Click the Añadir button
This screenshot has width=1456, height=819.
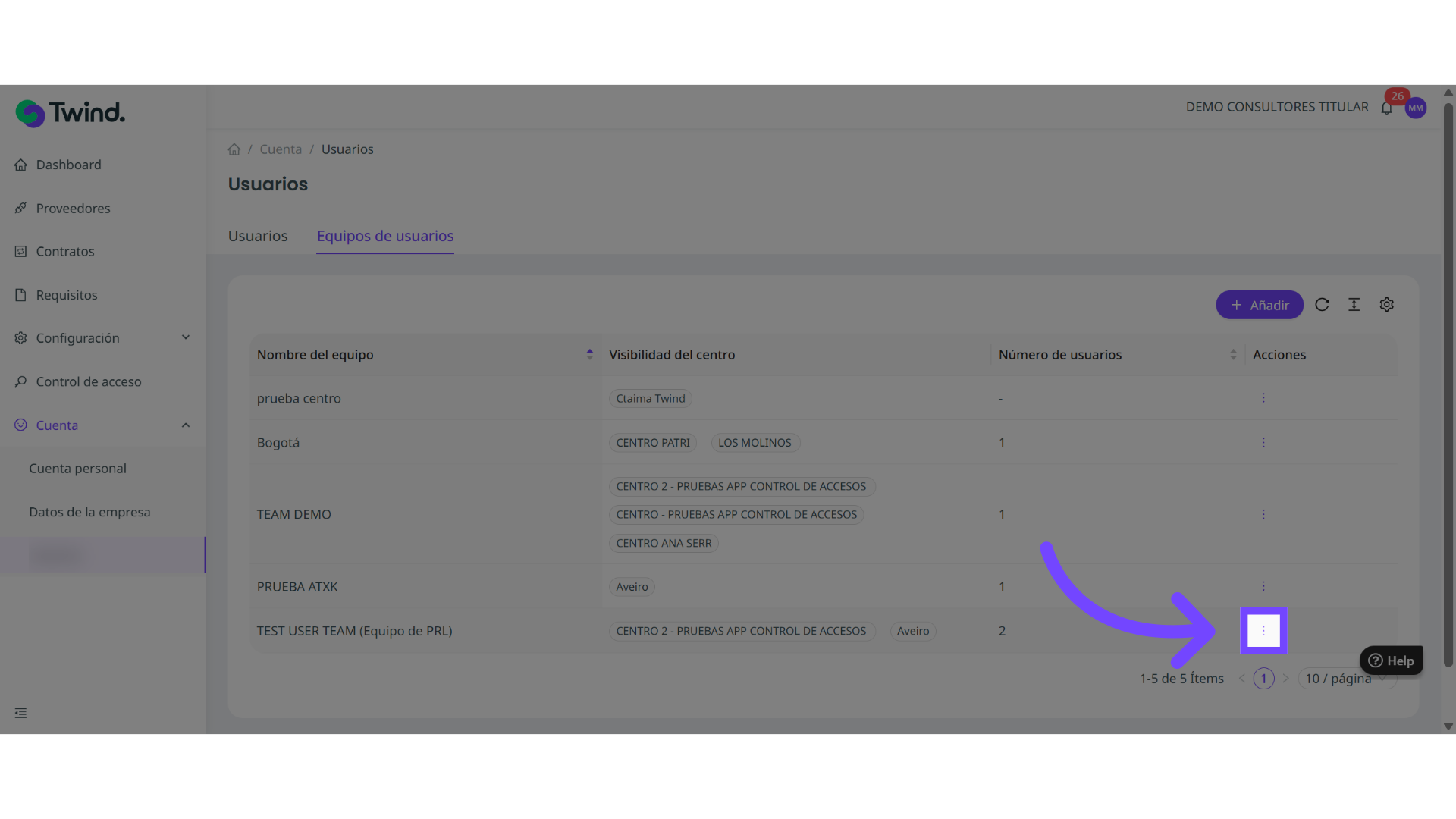[x=1260, y=305]
